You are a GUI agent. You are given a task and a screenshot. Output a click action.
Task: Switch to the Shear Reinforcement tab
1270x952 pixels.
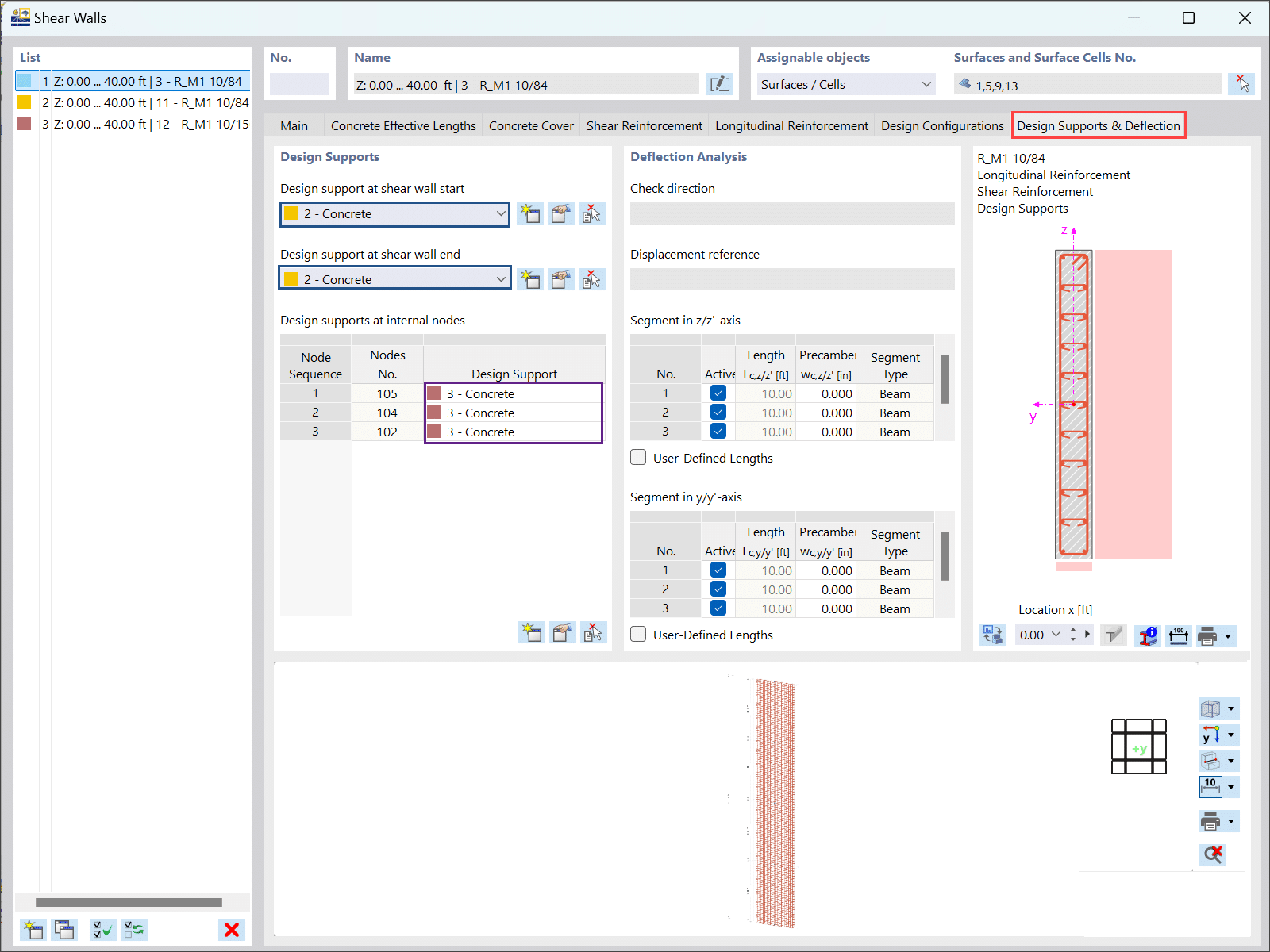[645, 125]
